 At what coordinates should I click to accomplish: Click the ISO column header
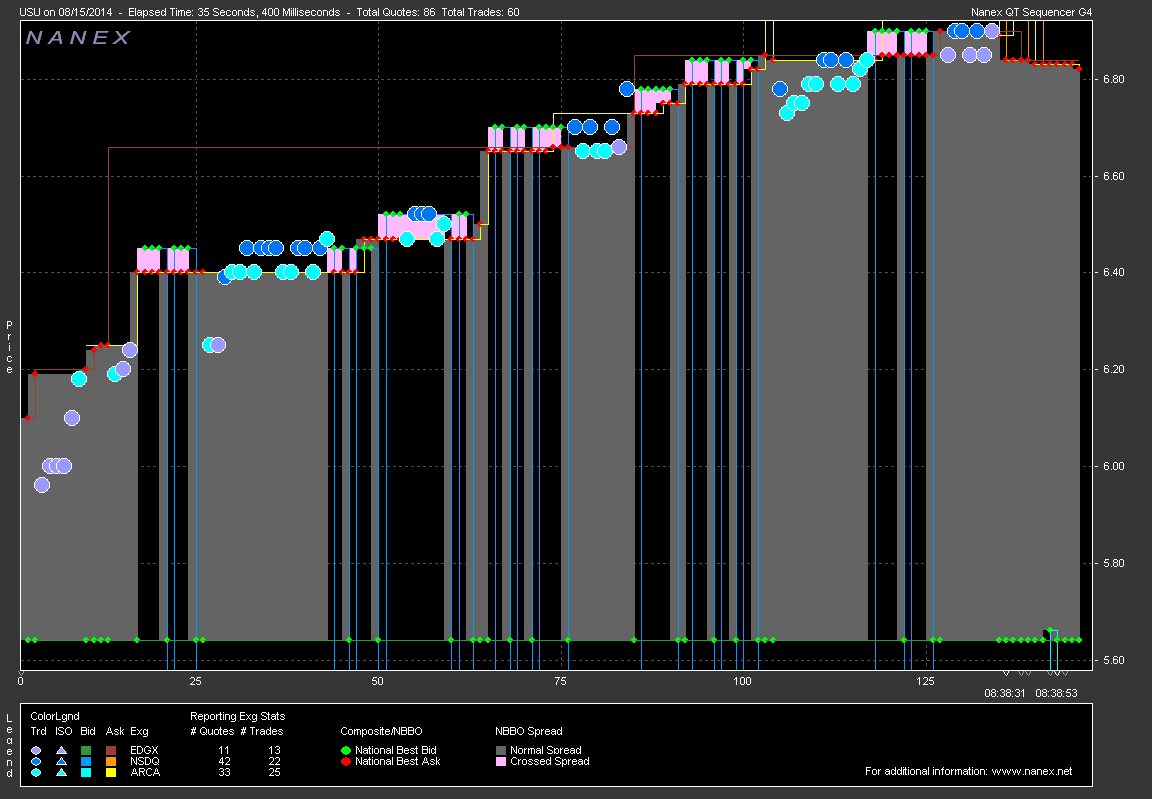(64, 731)
